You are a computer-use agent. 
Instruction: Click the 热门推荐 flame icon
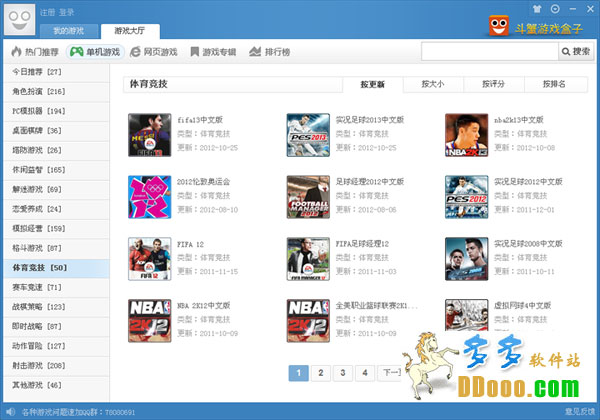16,51
